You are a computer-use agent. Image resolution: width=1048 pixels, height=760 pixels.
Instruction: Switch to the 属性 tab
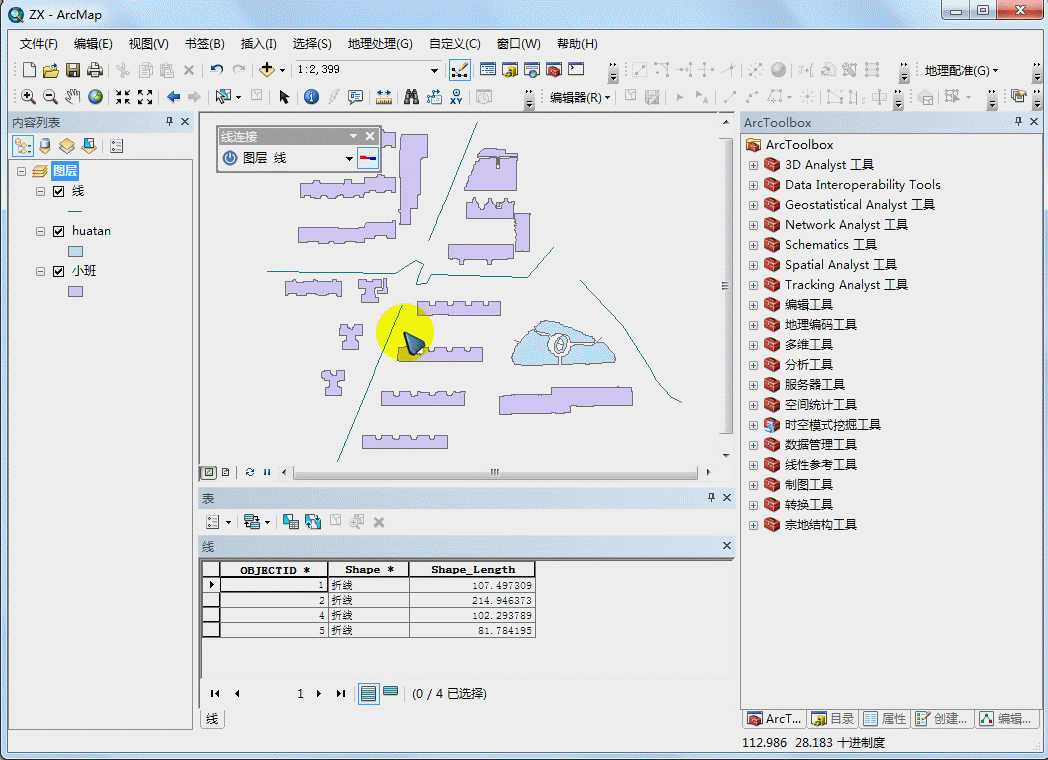tap(885, 719)
